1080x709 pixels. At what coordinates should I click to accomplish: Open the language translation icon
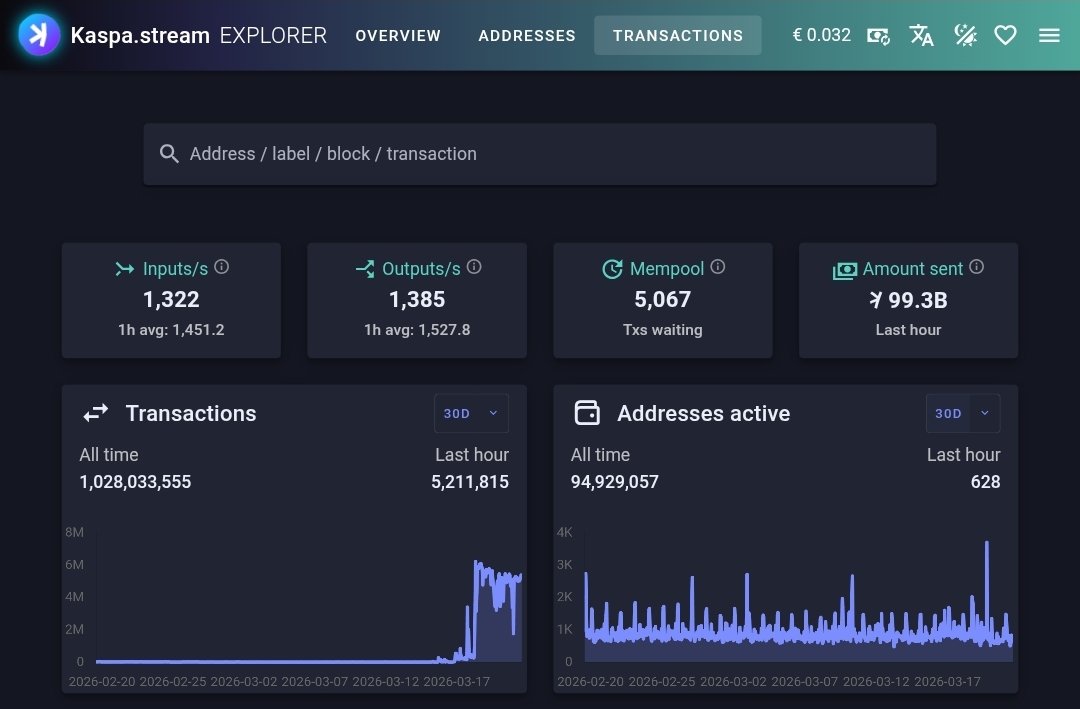tap(921, 36)
